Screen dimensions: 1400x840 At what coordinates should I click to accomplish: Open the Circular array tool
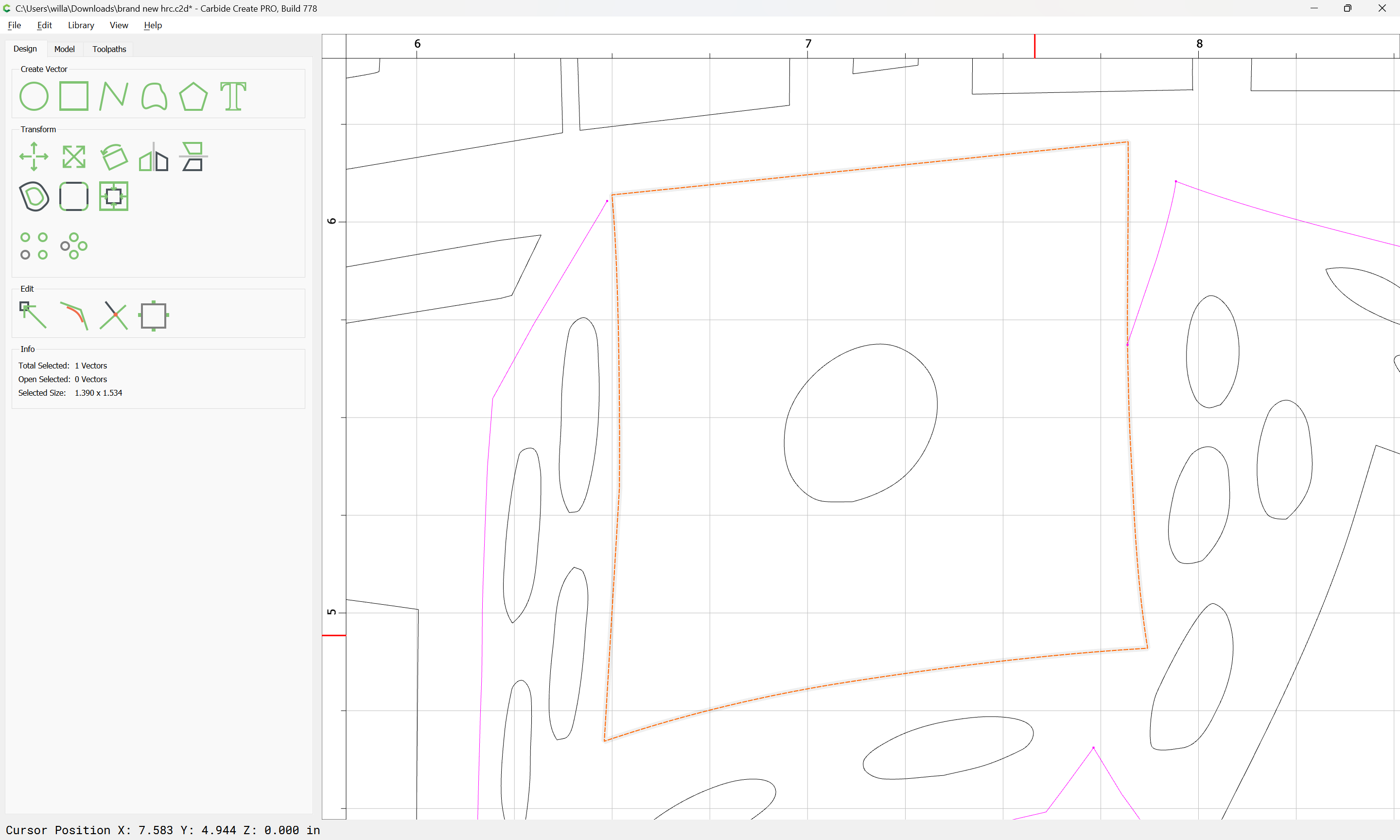(74, 246)
